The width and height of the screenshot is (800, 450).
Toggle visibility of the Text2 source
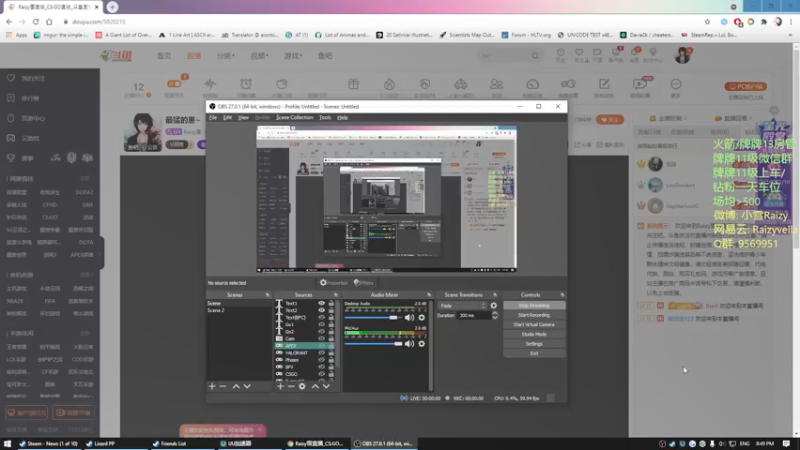tap(321, 310)
